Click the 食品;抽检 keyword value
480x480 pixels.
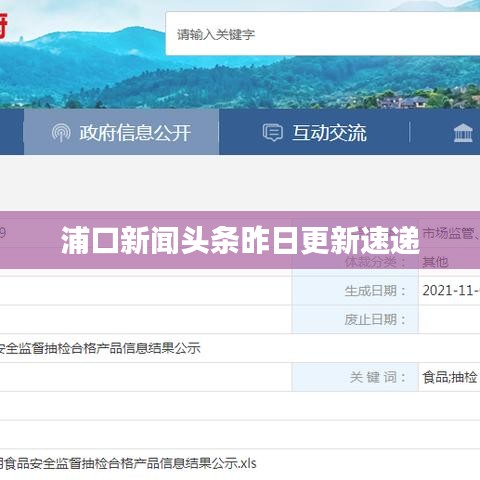(450, 377)
